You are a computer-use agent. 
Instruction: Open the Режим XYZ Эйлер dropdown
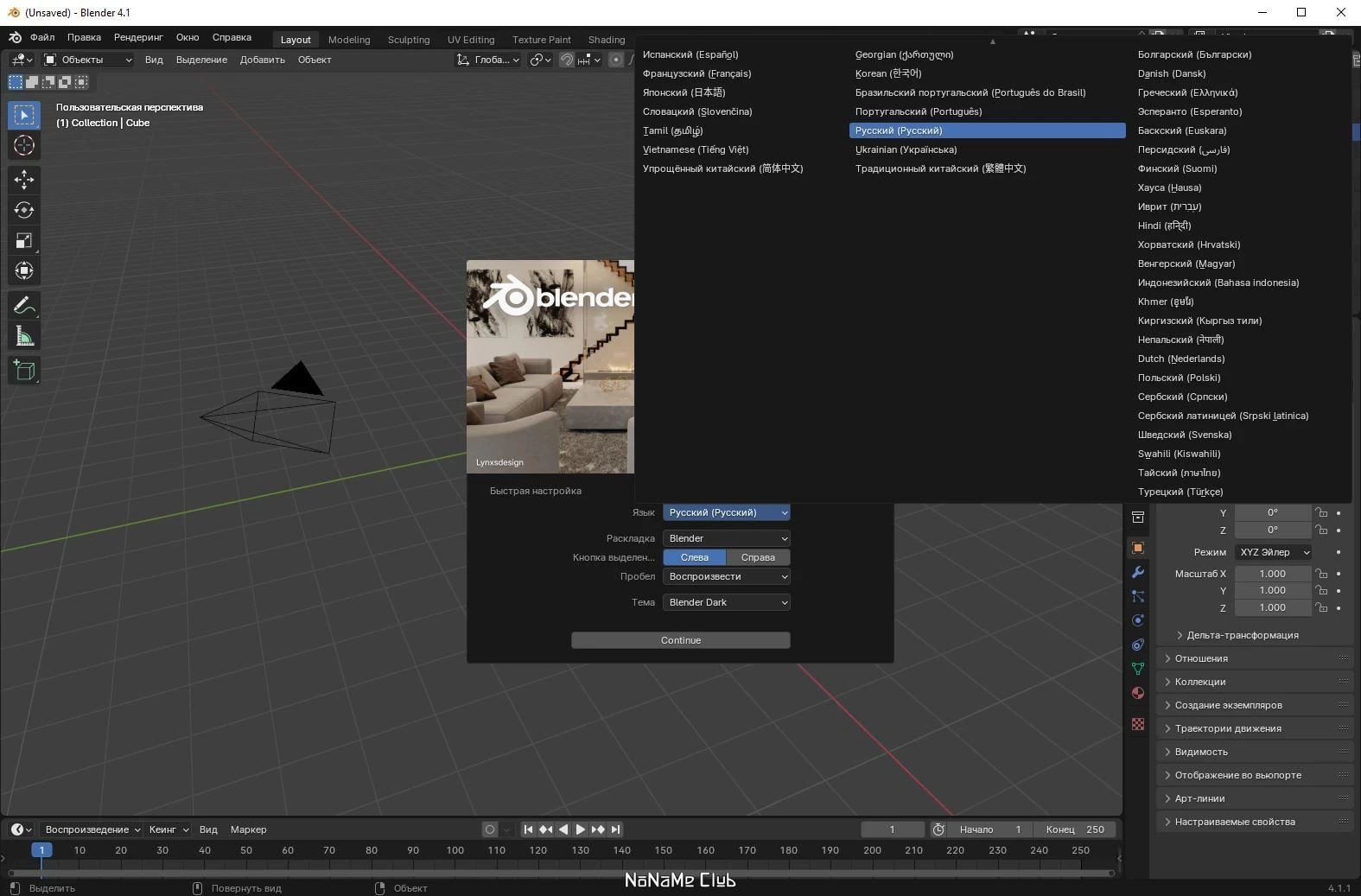coord(1274,552)
